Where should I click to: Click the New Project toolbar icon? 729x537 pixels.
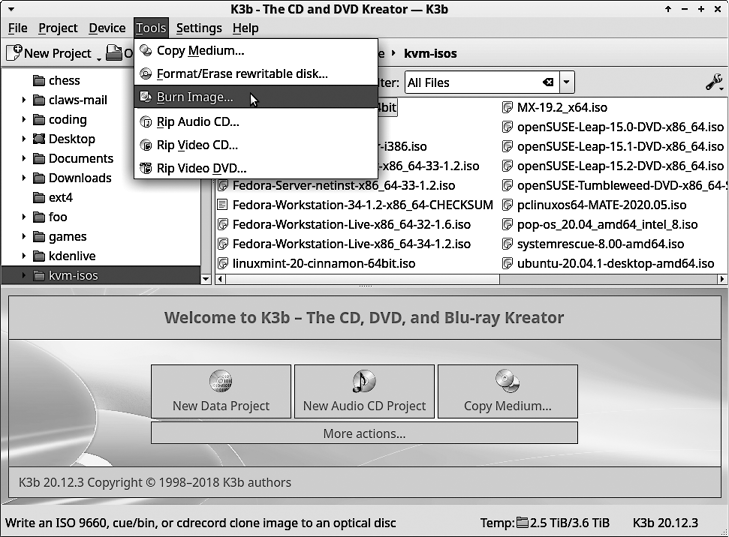pos(14,53)
